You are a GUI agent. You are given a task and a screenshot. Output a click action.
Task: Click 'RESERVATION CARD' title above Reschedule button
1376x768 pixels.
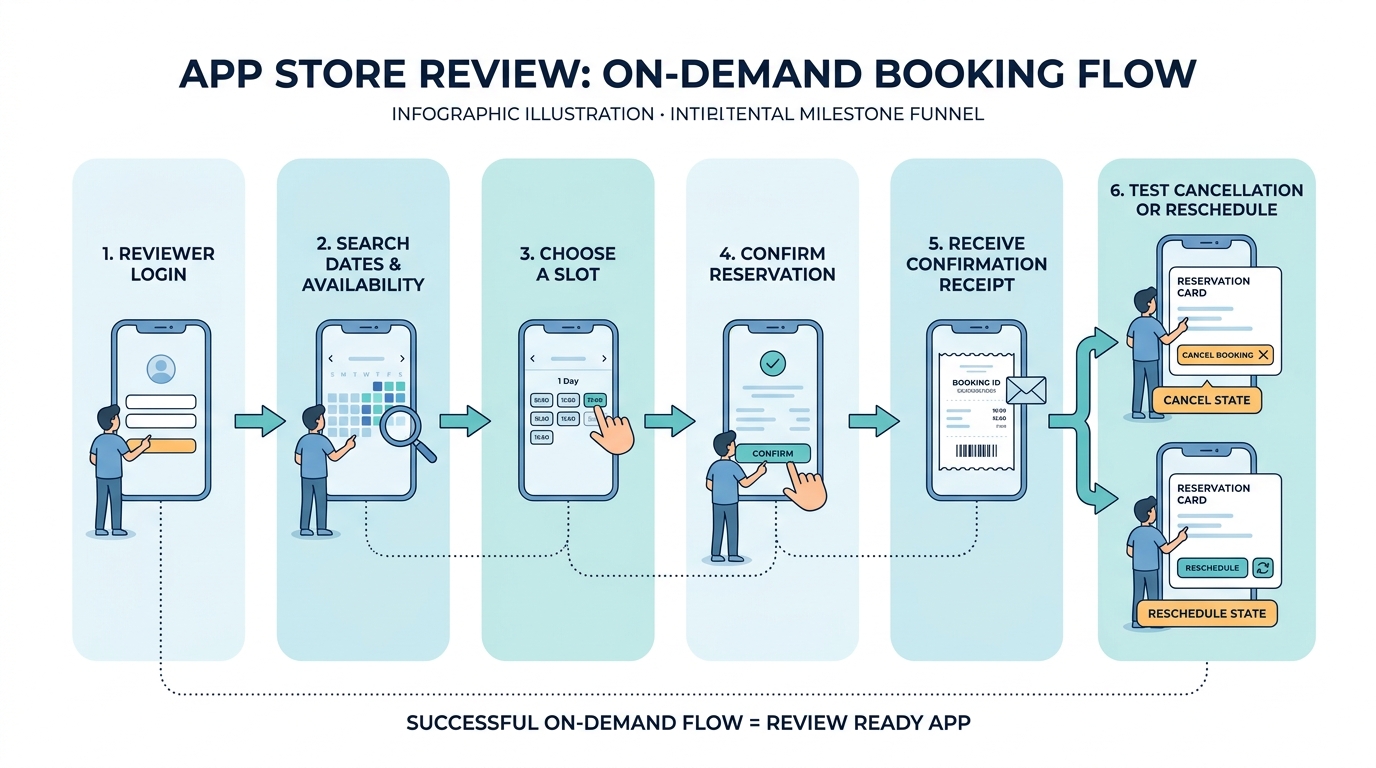(1213, 494)
